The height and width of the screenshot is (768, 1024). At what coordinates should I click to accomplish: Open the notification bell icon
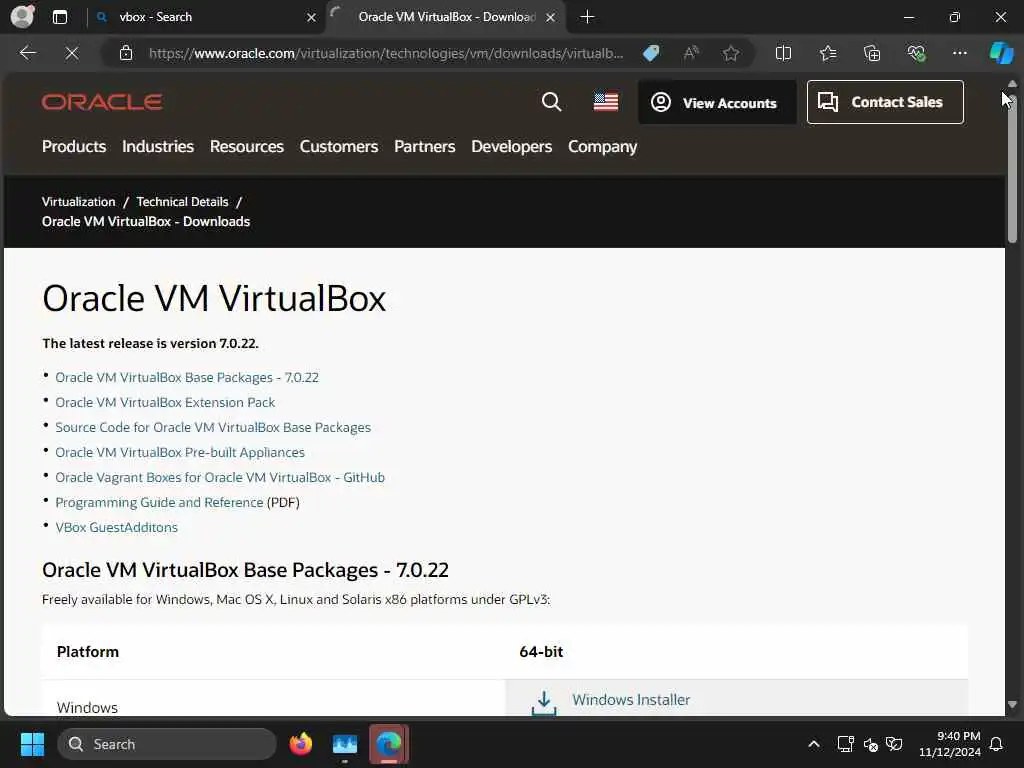pyautogui.click(x=997, y=744)
